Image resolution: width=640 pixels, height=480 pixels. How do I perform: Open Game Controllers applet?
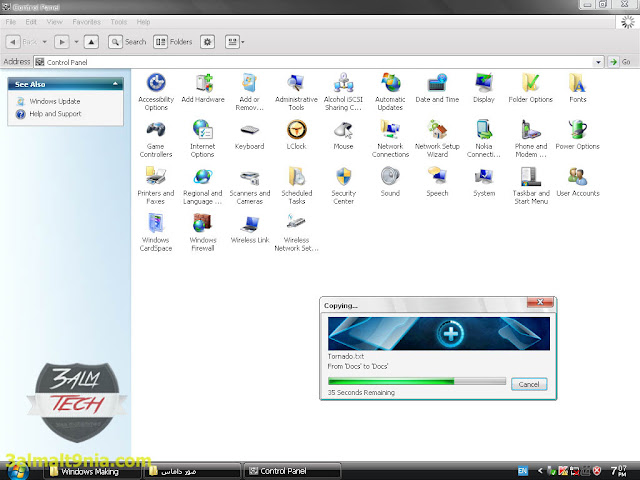coord(156,139)
